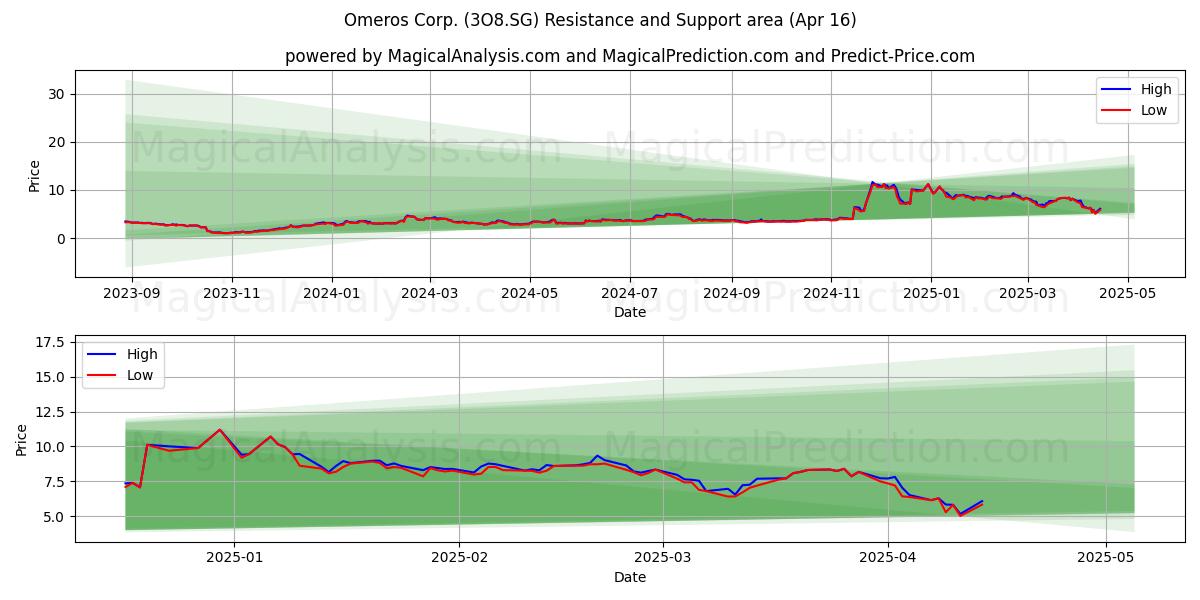Viewport: 1200px width, 600px height.
Task: Click the '2024-01' tick on the top chart
Action: point(331,293)
